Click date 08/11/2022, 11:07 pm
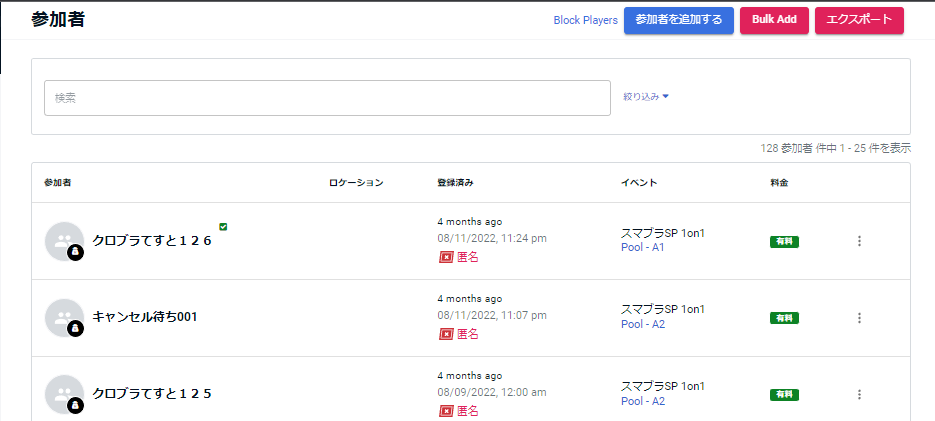 (492, 315)
